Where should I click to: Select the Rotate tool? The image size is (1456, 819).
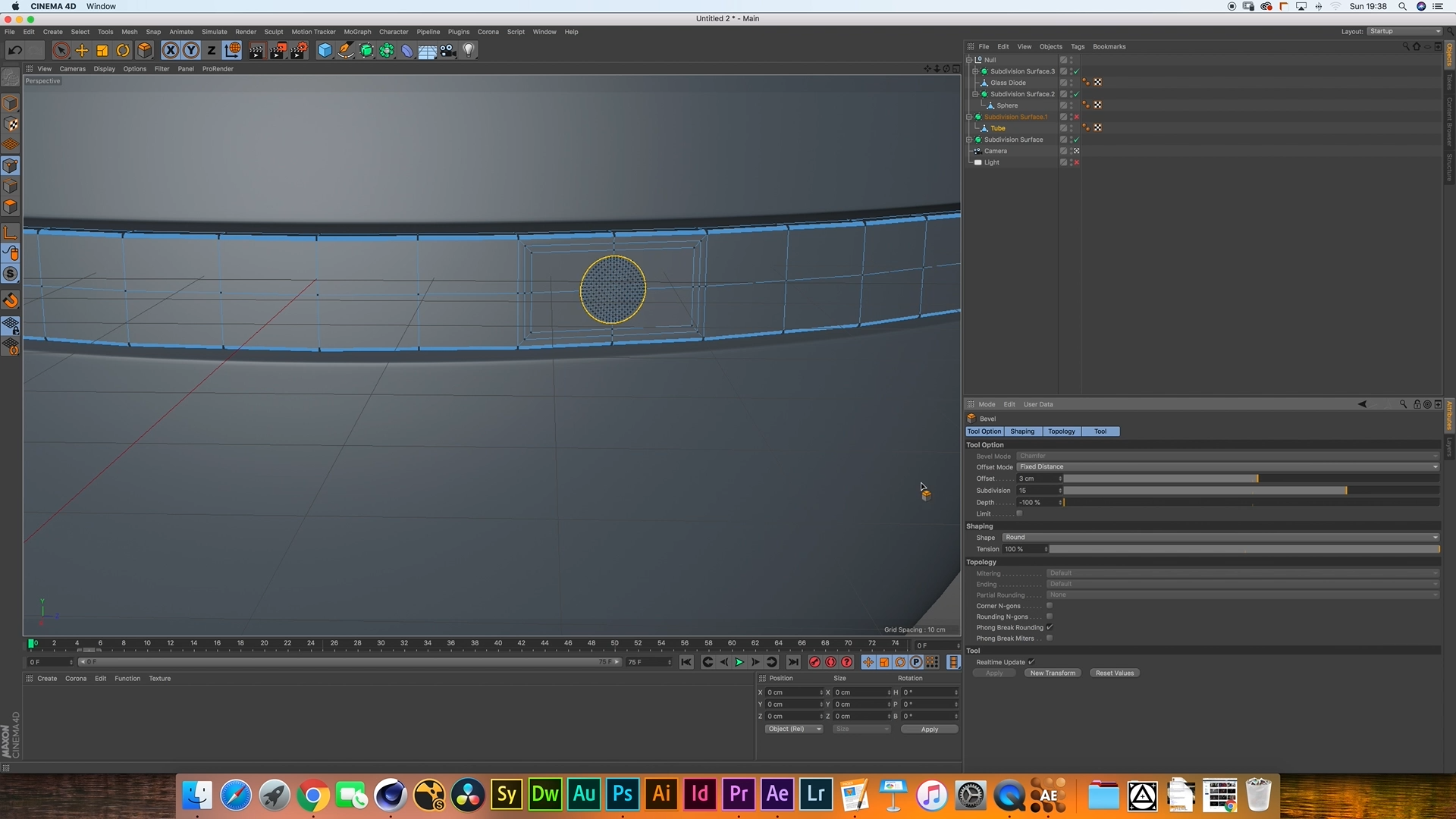123,51
